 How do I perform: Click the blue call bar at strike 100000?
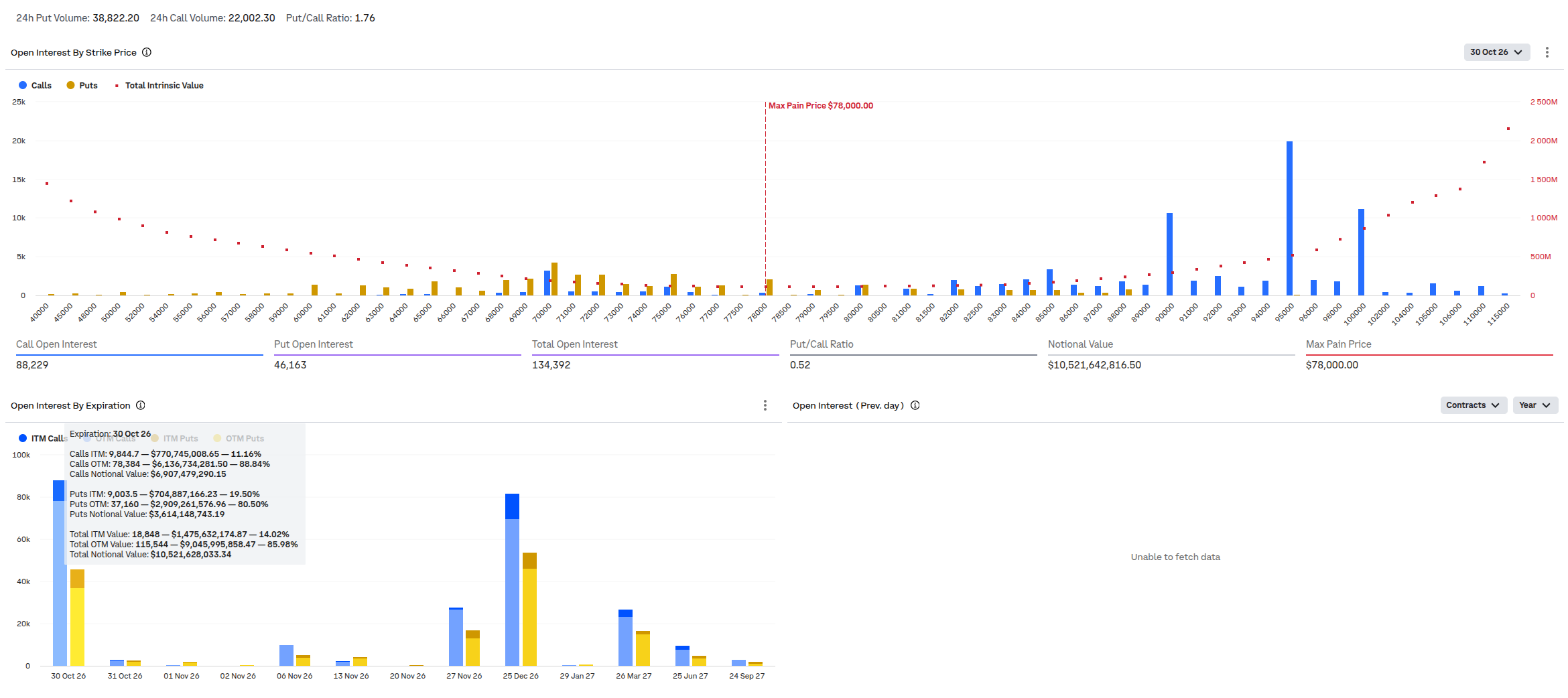[x=1361, y=253]
